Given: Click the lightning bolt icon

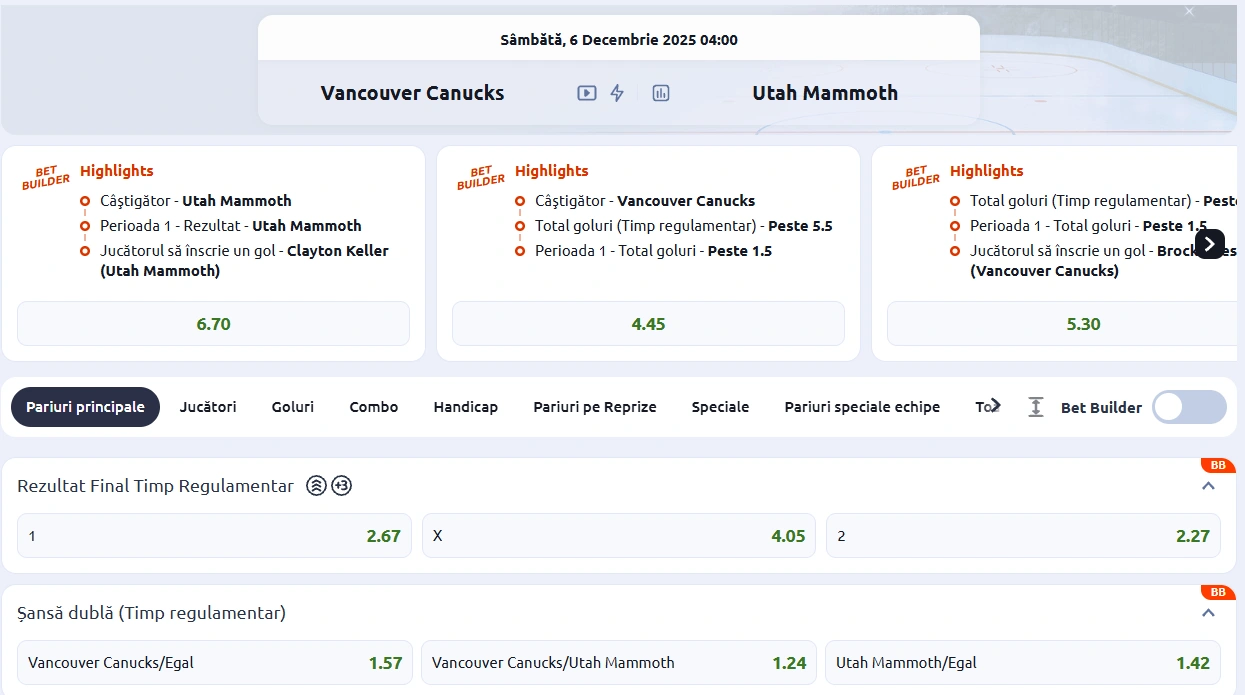Looking at the screenshot, I should [x=617, y=93].
